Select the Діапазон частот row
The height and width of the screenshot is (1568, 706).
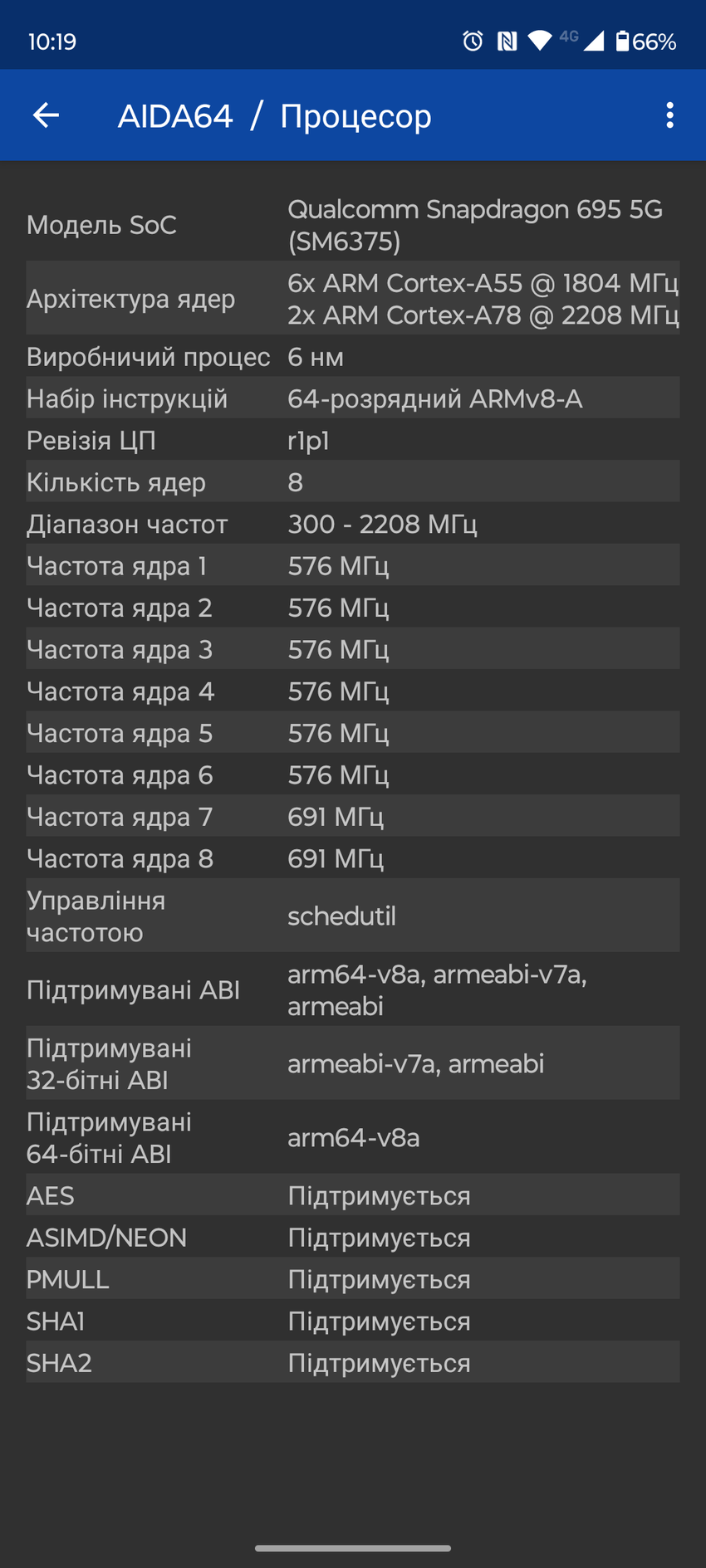click(353, 524)
